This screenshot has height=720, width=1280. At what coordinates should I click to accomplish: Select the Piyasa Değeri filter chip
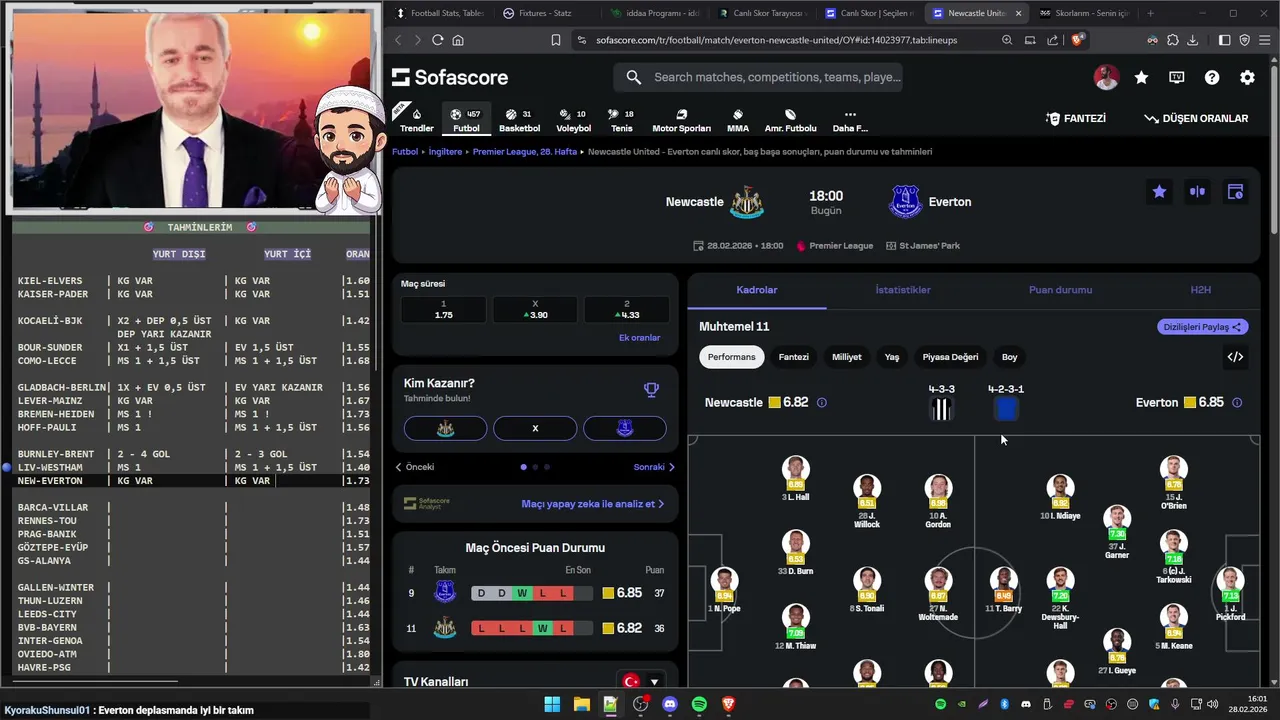pyautogui.click(x=950, y=357)
